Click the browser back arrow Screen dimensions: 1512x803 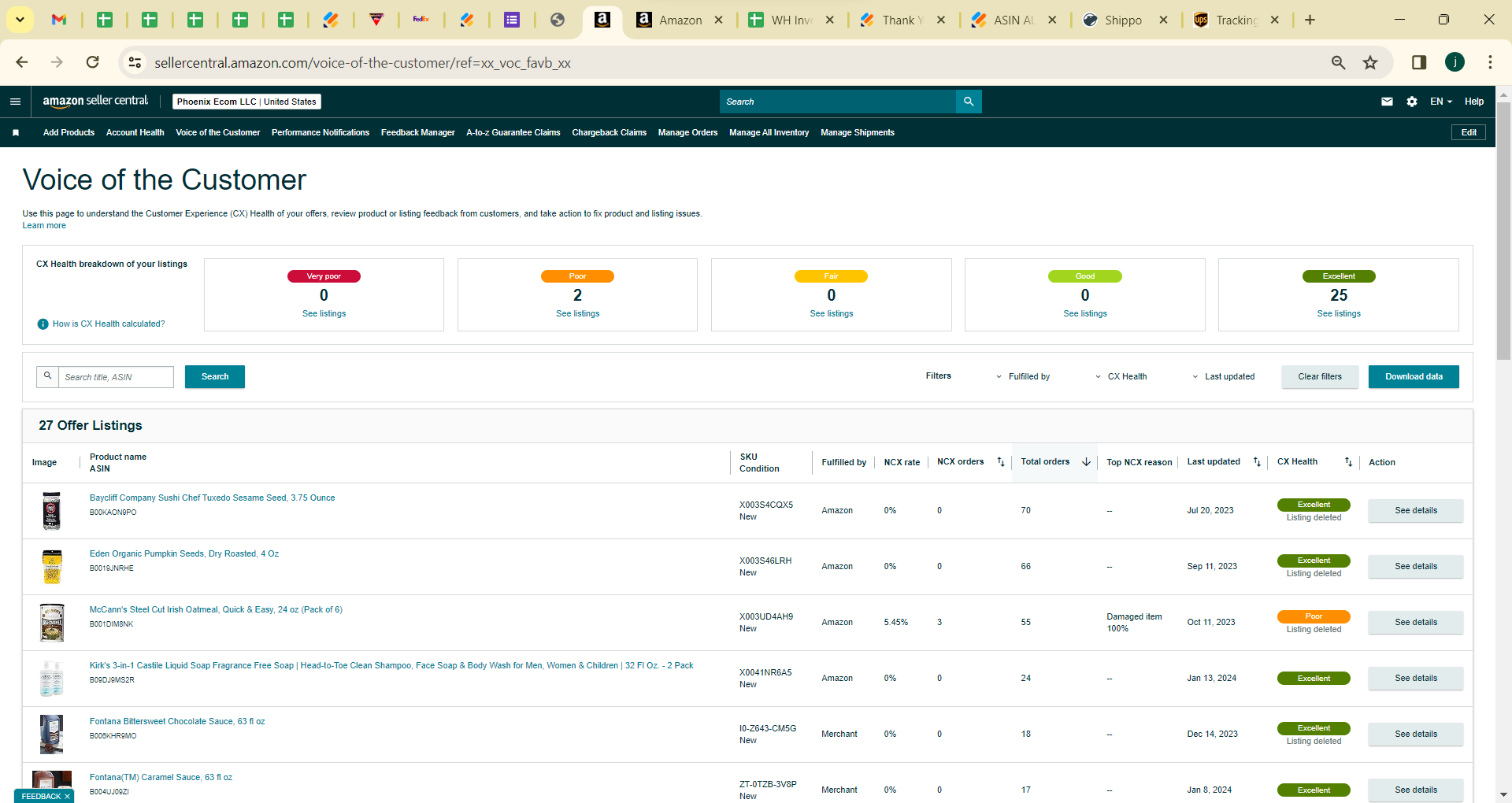click(x=22, y=62)
